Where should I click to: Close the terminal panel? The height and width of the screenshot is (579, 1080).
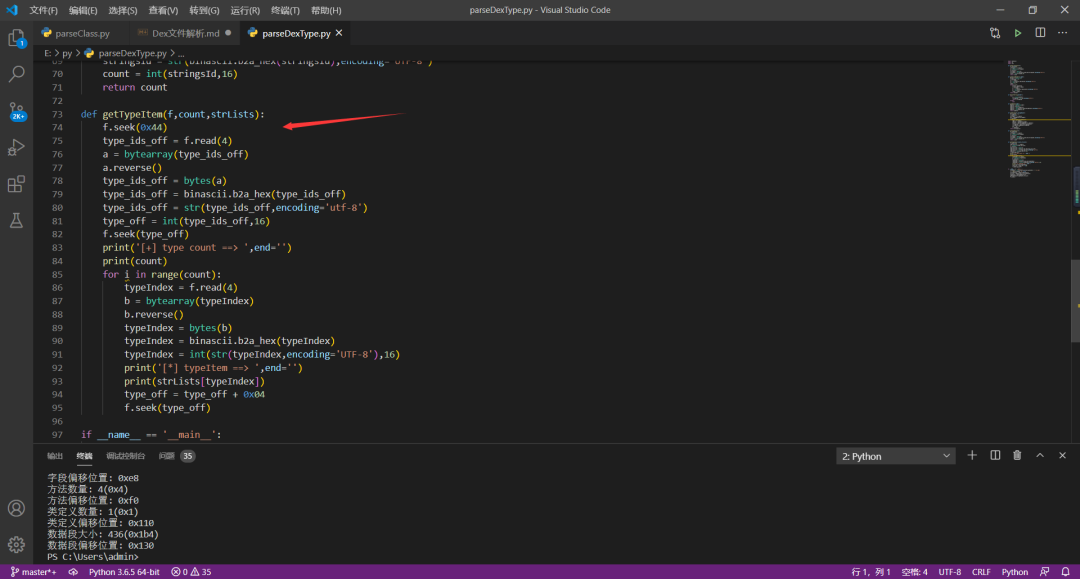(x=1062, y=456)
